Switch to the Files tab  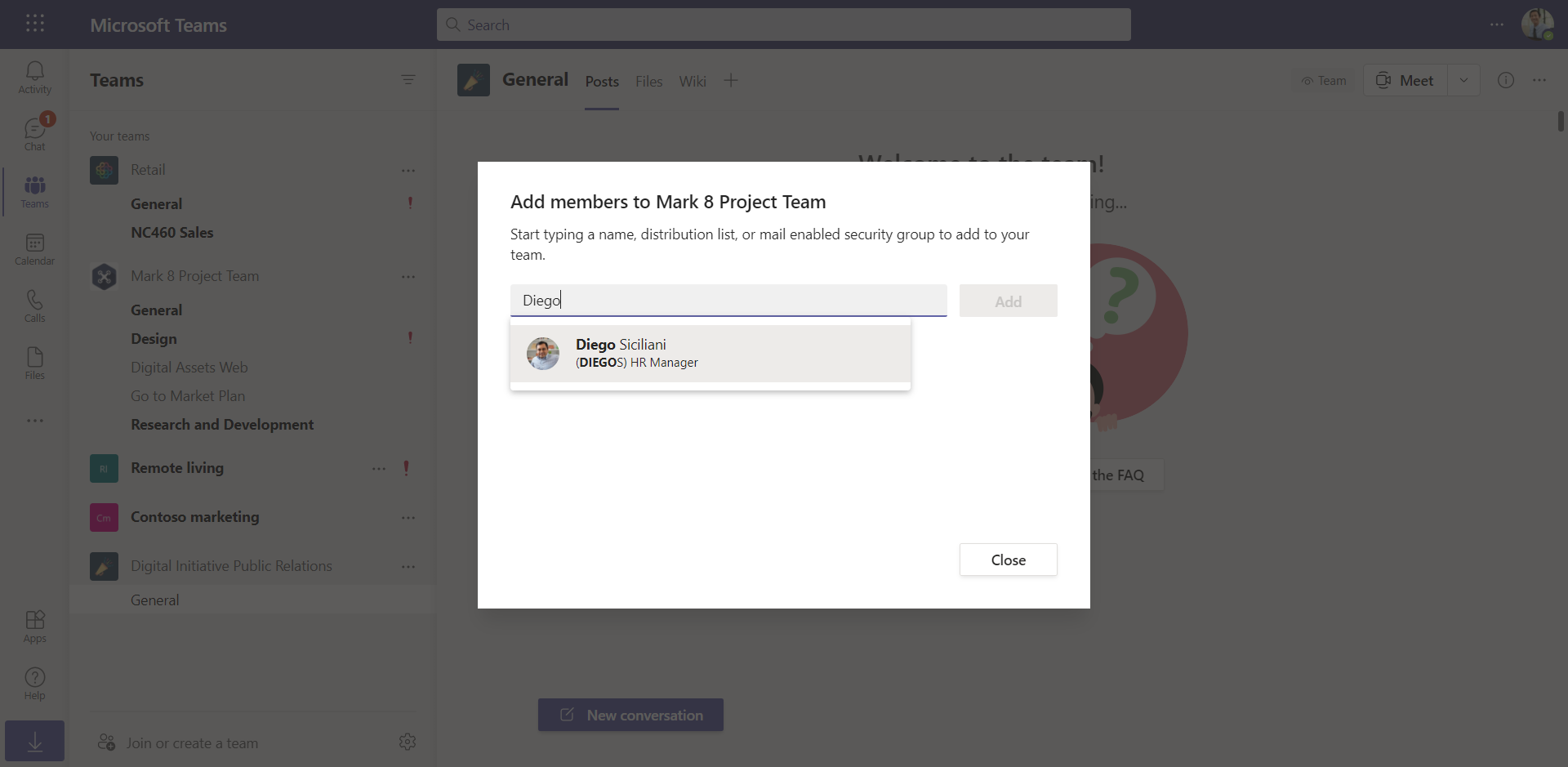(x=648, y=82)
